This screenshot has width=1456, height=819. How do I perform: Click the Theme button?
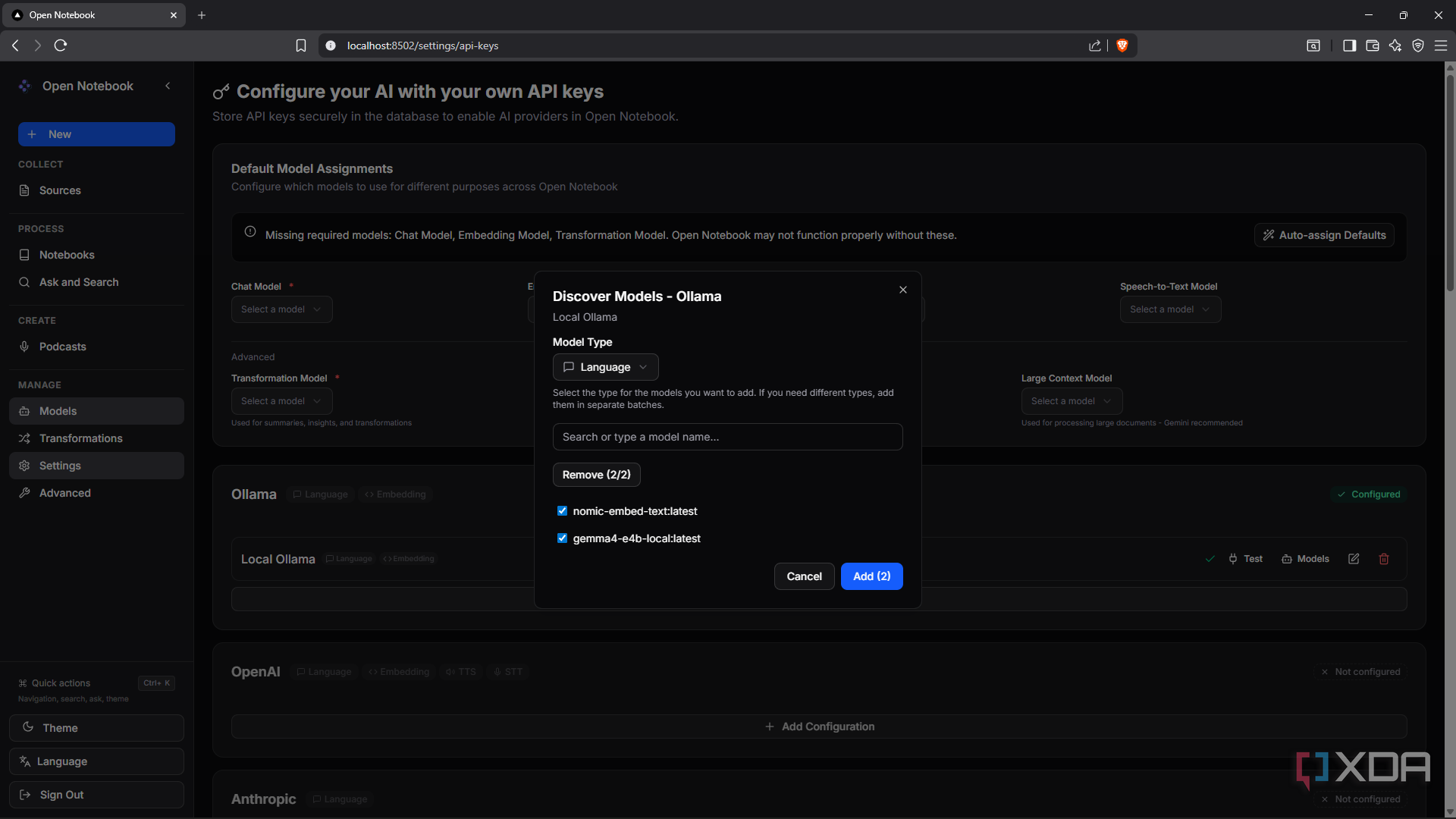point(96,728)
